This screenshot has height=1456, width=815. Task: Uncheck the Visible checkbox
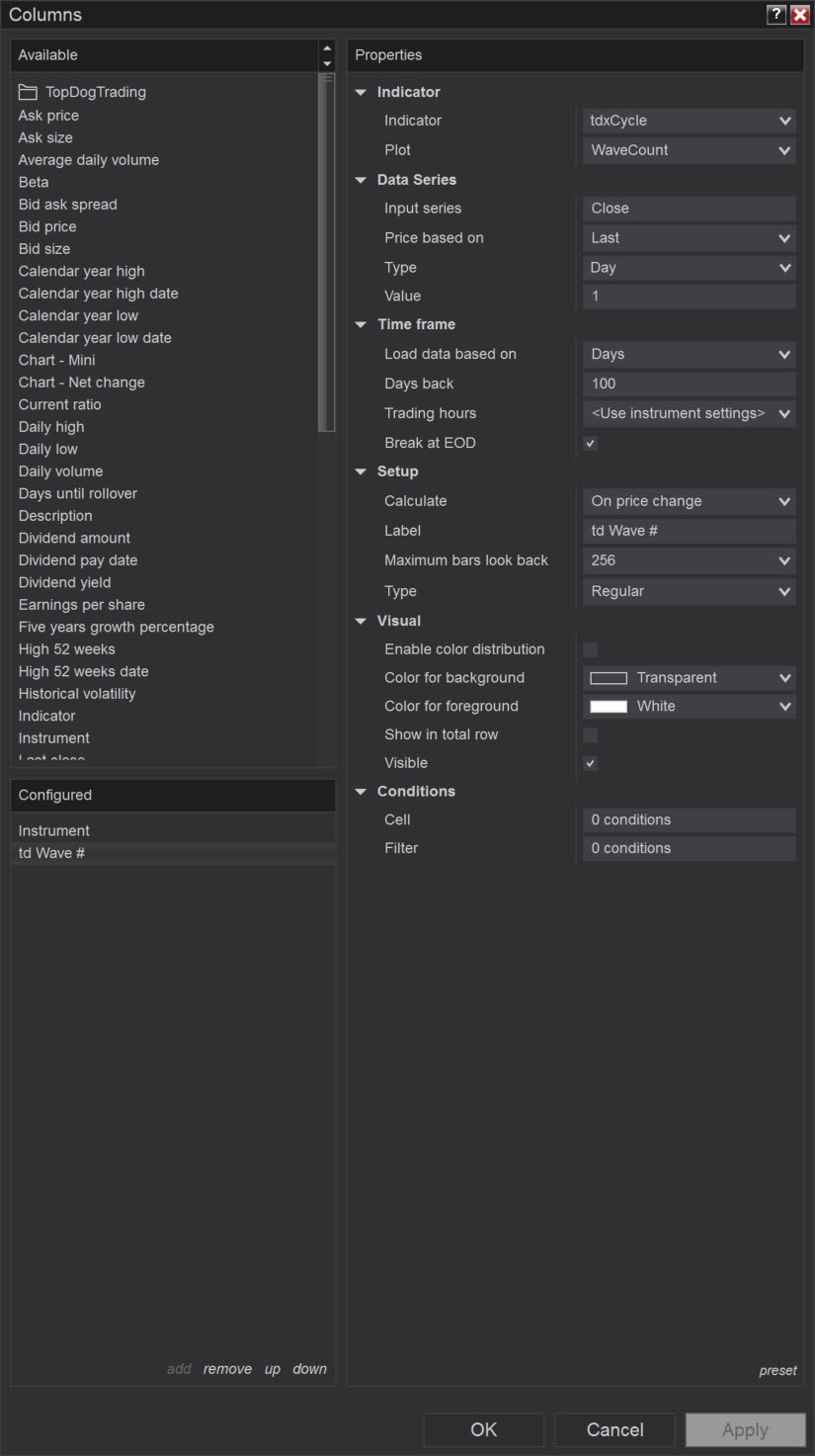pos(591,763)
